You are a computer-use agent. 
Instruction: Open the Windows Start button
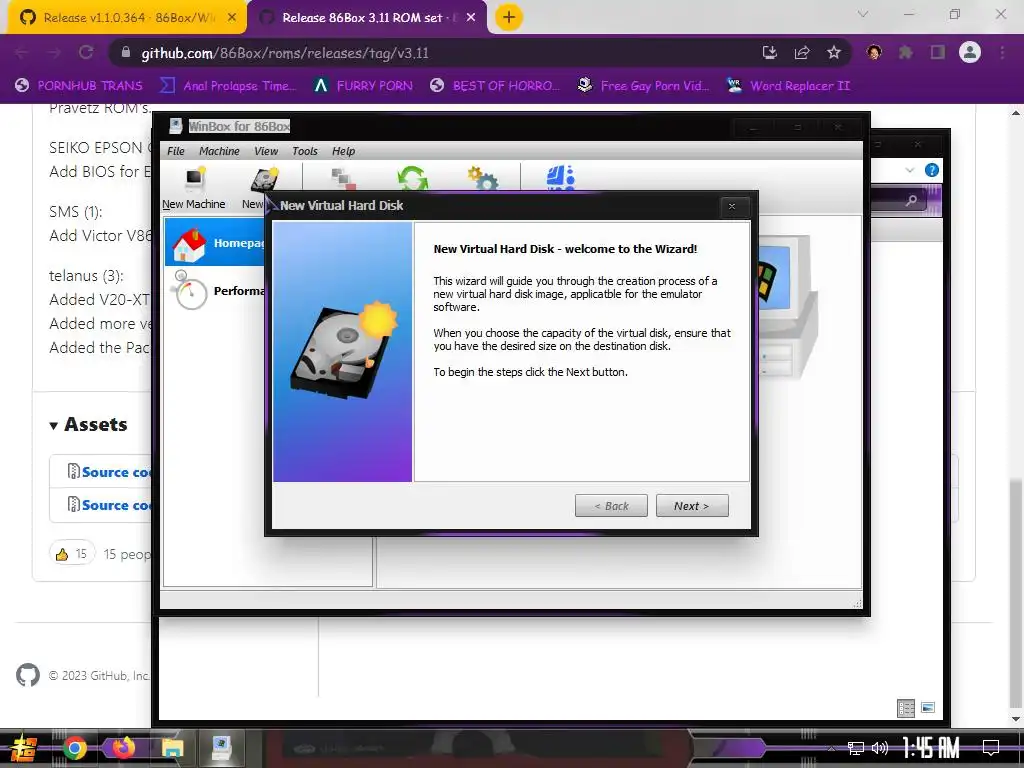[x=24, y=748]
